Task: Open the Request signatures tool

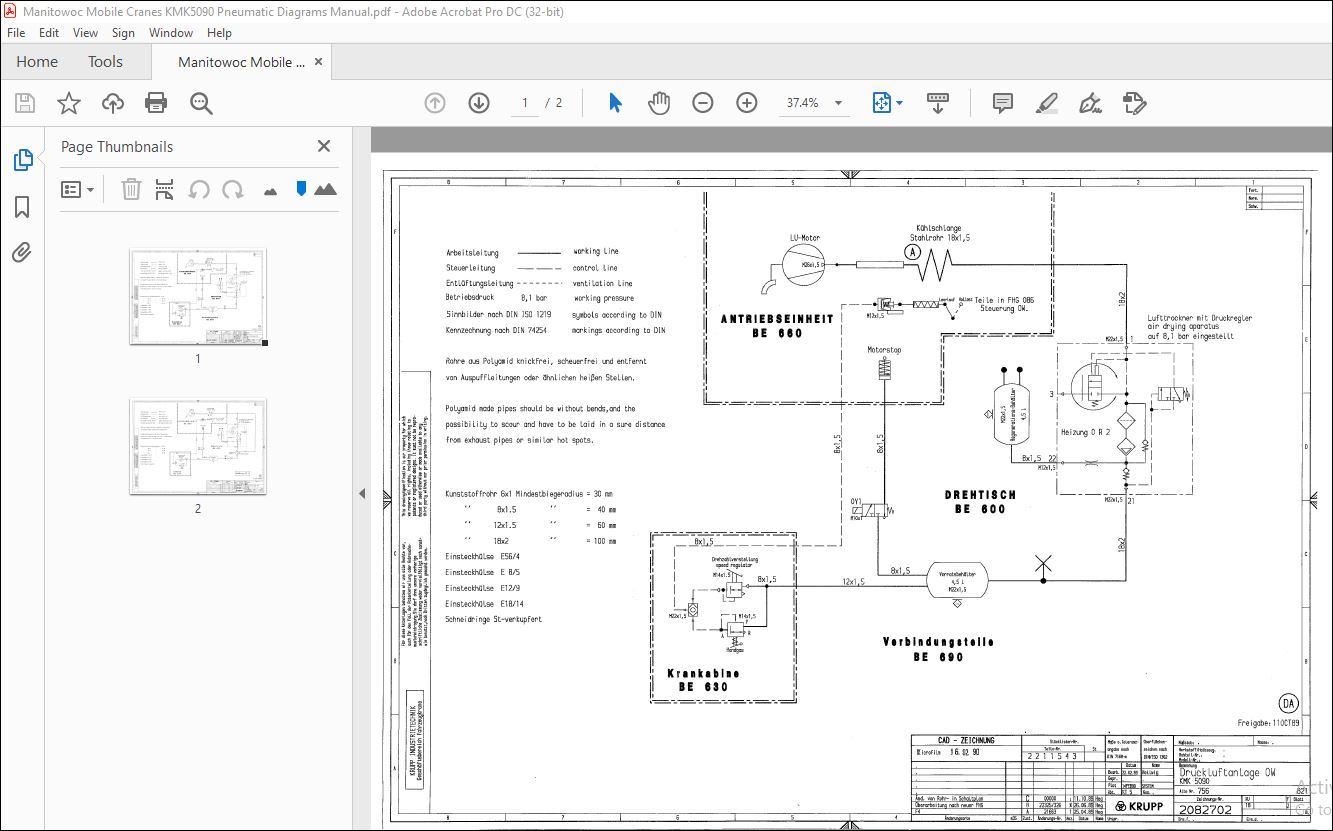Action: [1134, 103]
